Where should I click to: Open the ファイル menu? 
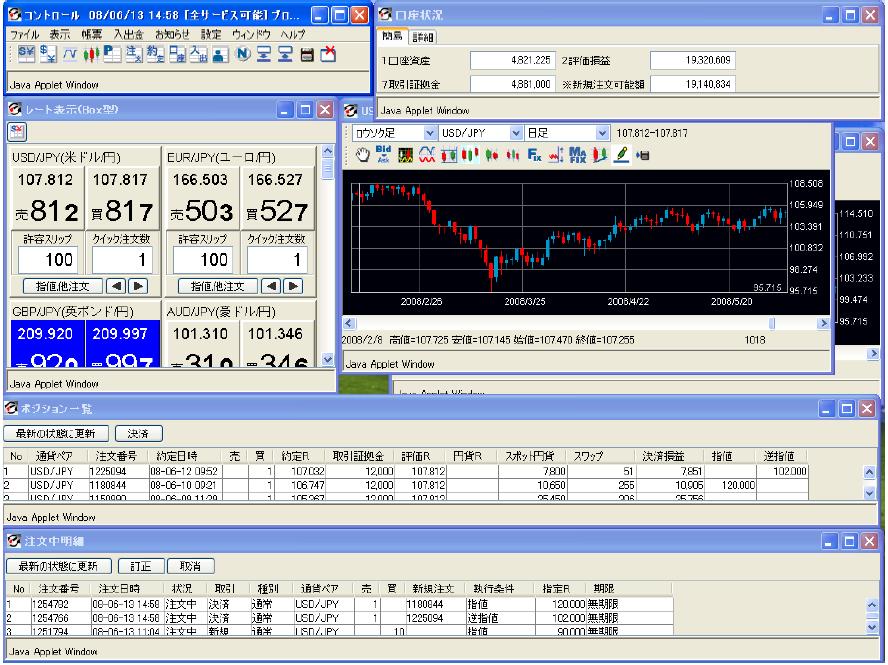[x=25, y=35]
